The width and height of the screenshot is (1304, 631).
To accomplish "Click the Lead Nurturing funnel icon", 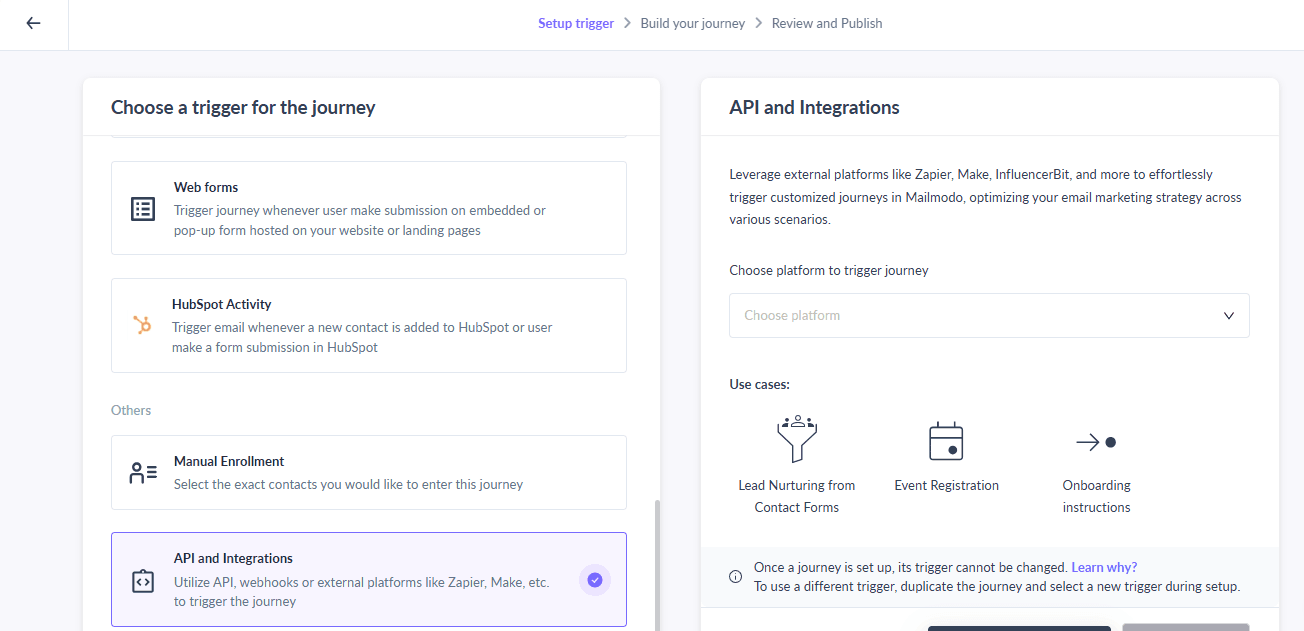I will 796,440.
